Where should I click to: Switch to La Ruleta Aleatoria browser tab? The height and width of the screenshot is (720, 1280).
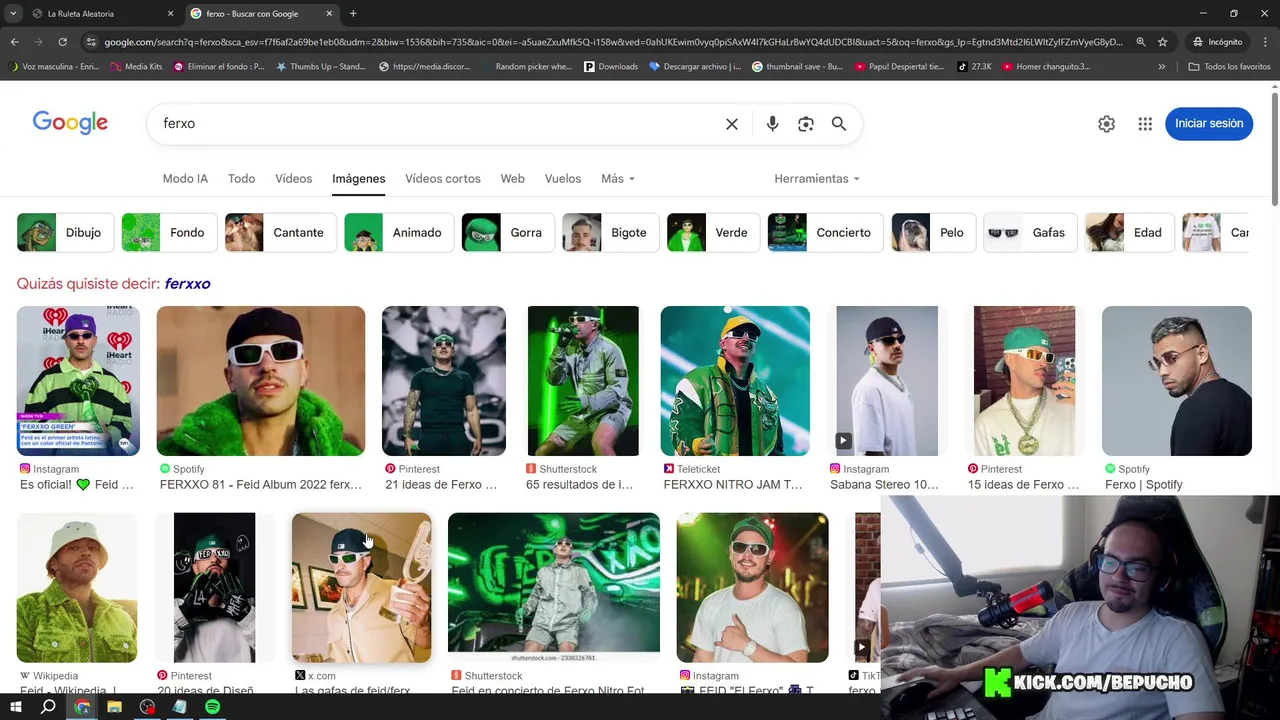[x=100, y=14]
